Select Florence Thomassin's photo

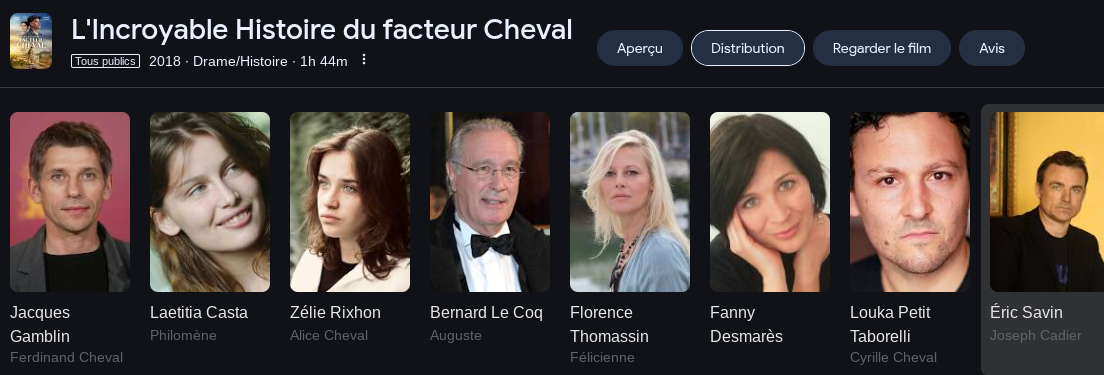tap(630, 202)
